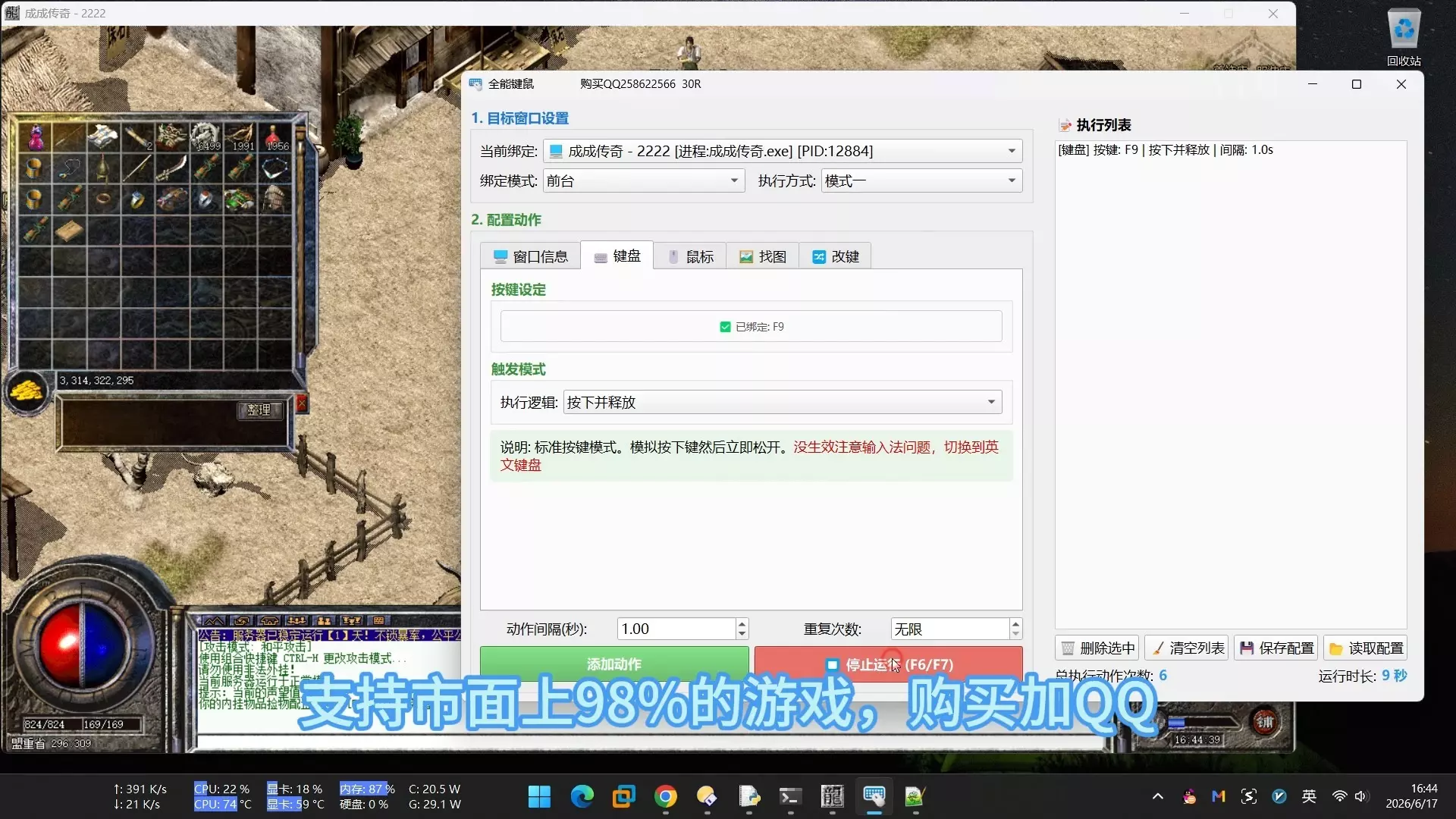Screen dimensions: 1456x819
Task: Open the volume control in the tray
Action: click(1361, 796)
